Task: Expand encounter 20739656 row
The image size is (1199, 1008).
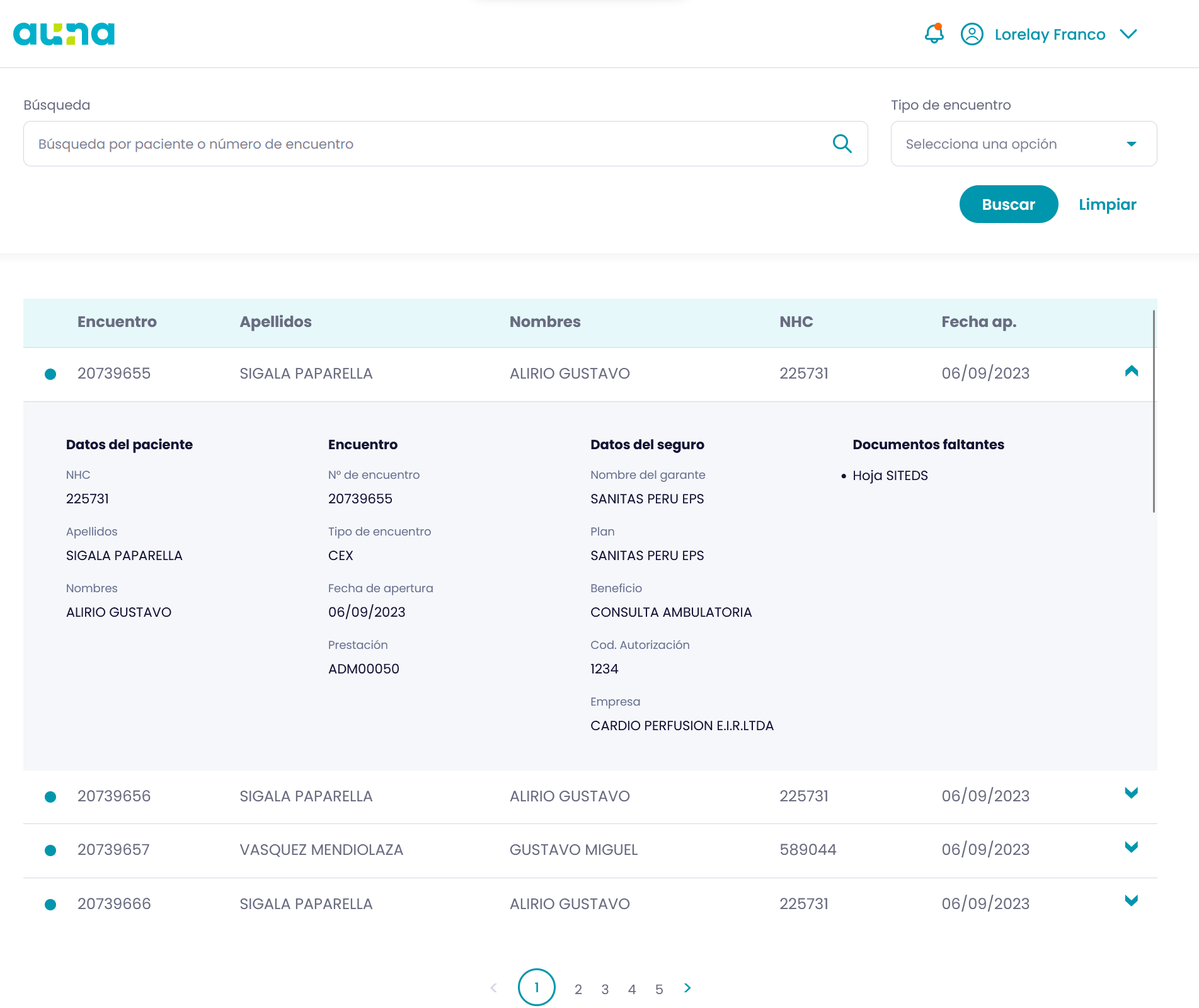Action: click(1131, 793)
